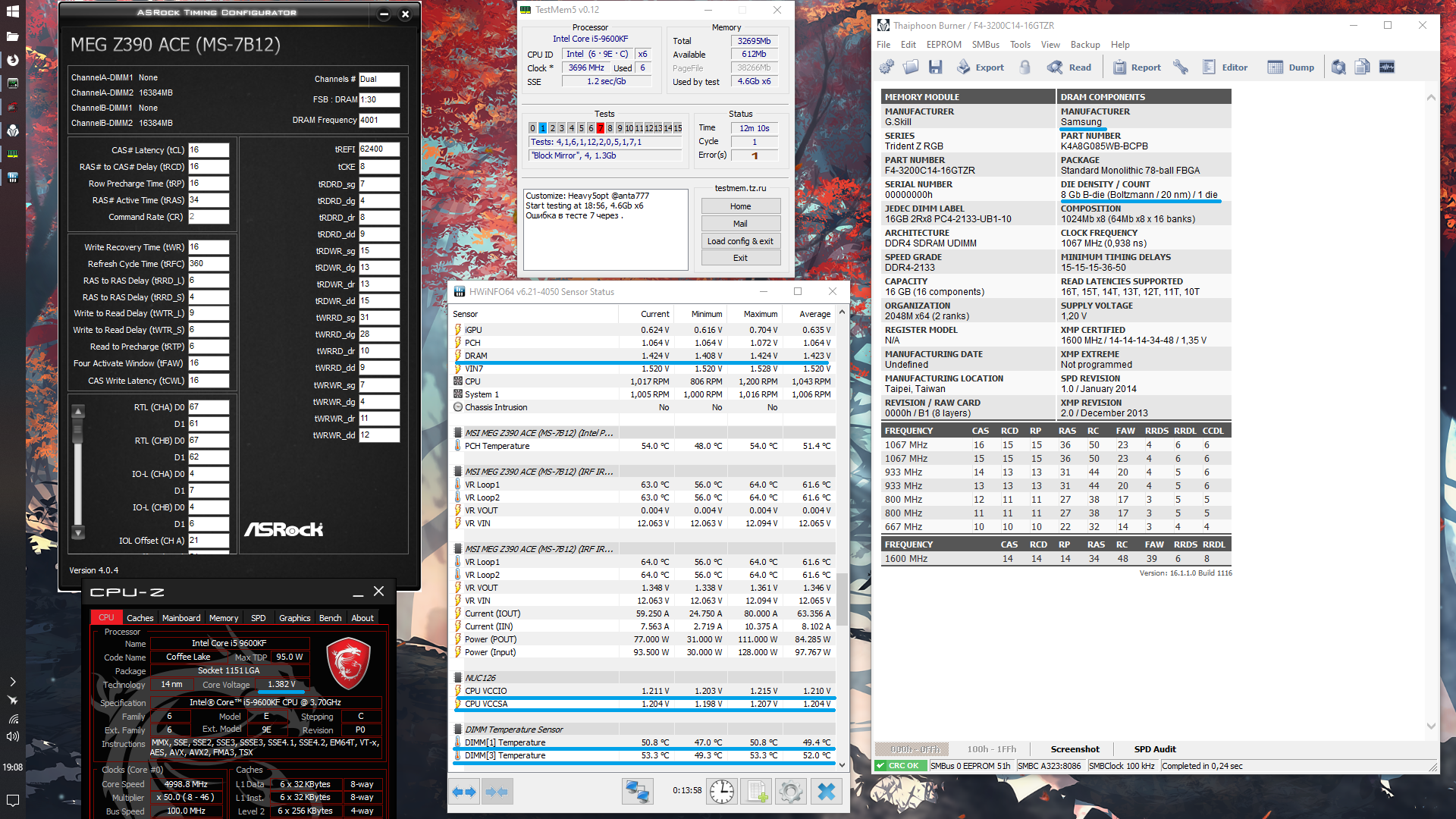Click the save floppy disk icon
The width and height of the screenshot is (1456, 819).
coord(935,67)
